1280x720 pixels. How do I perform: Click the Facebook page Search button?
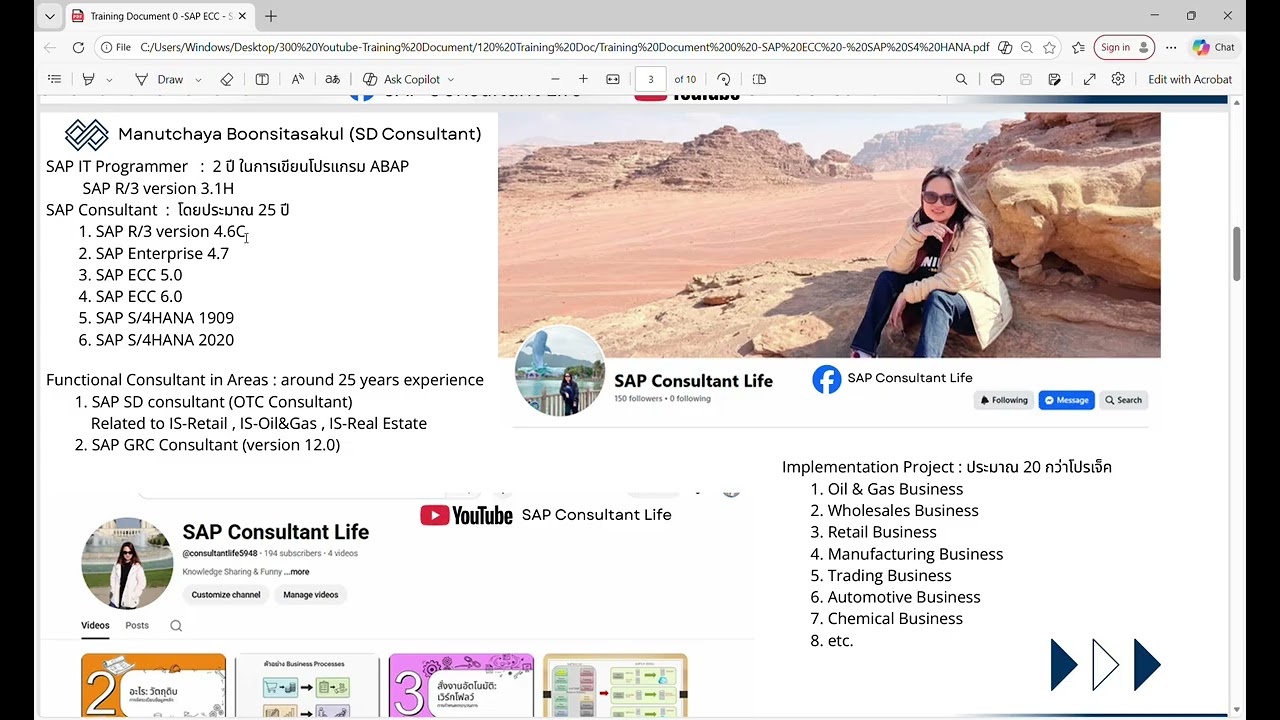click(x=1123, y=400)
